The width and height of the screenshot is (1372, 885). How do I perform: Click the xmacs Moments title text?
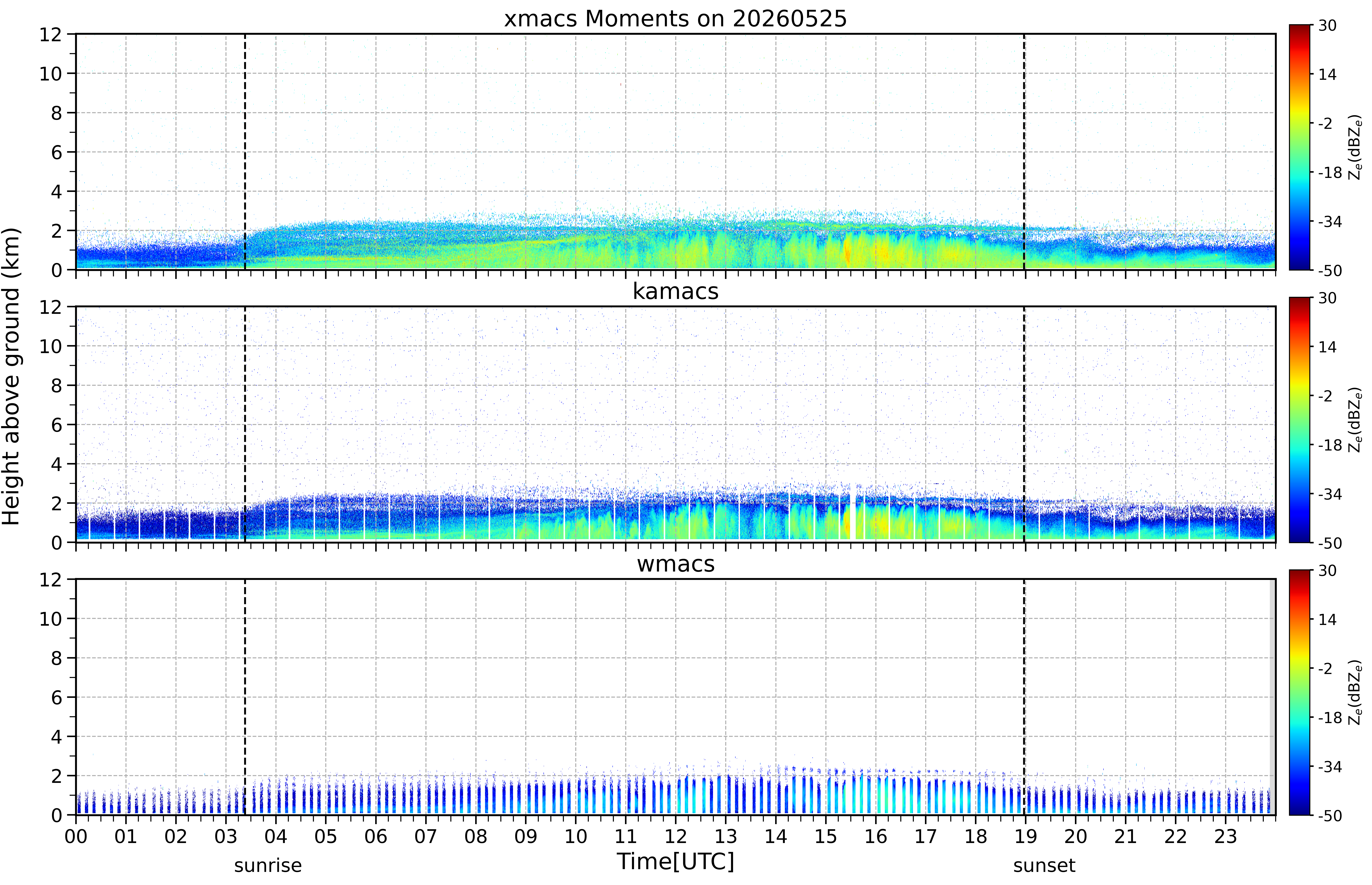tap(675, 19)
